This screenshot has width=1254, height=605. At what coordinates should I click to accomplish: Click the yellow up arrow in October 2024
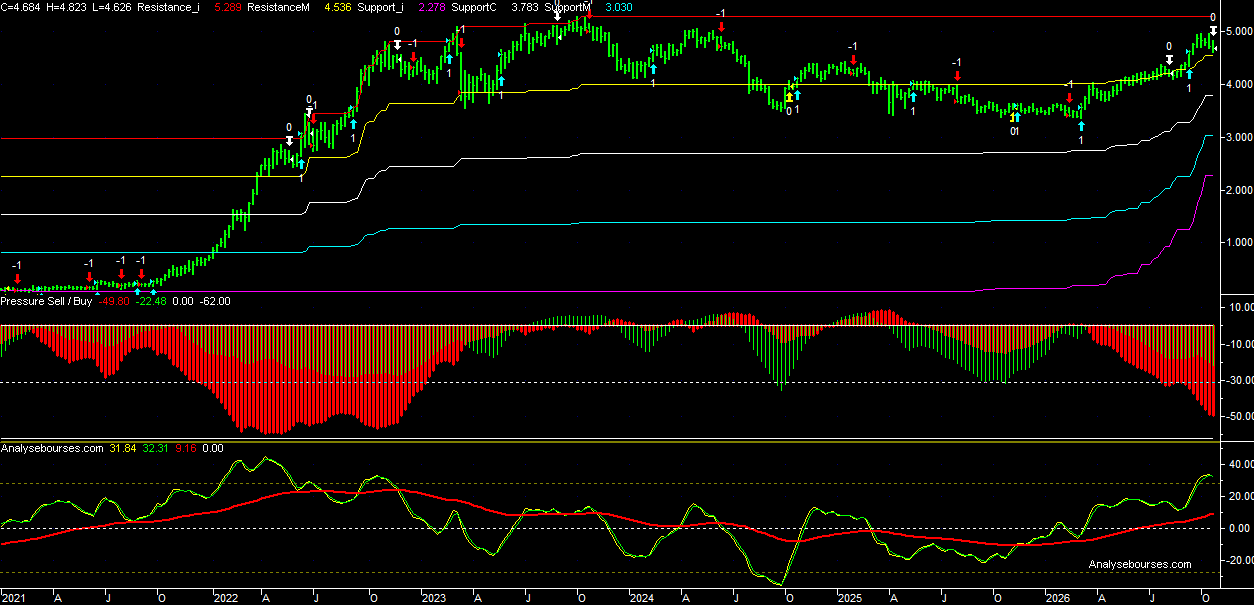[789, 97]
